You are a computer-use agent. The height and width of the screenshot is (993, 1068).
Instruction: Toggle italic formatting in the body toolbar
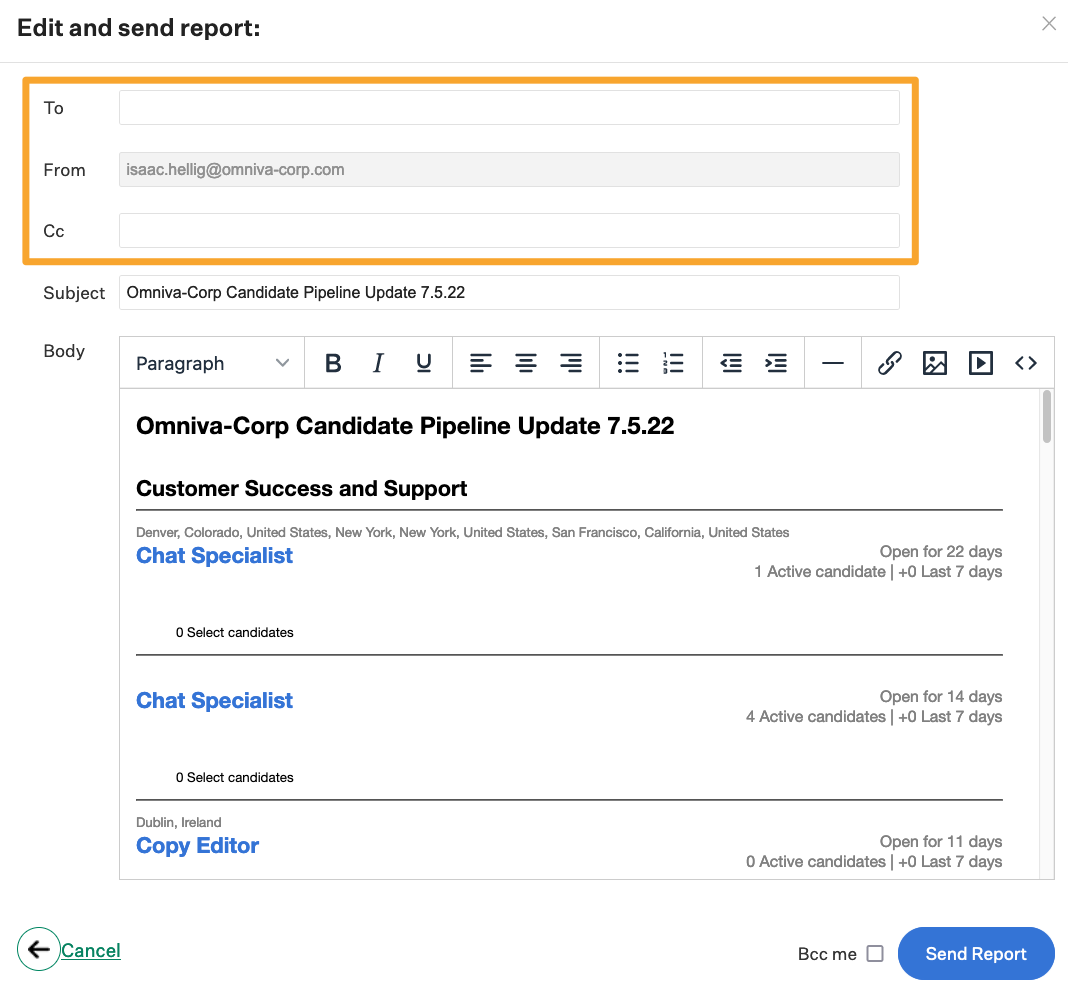point(378,363)
